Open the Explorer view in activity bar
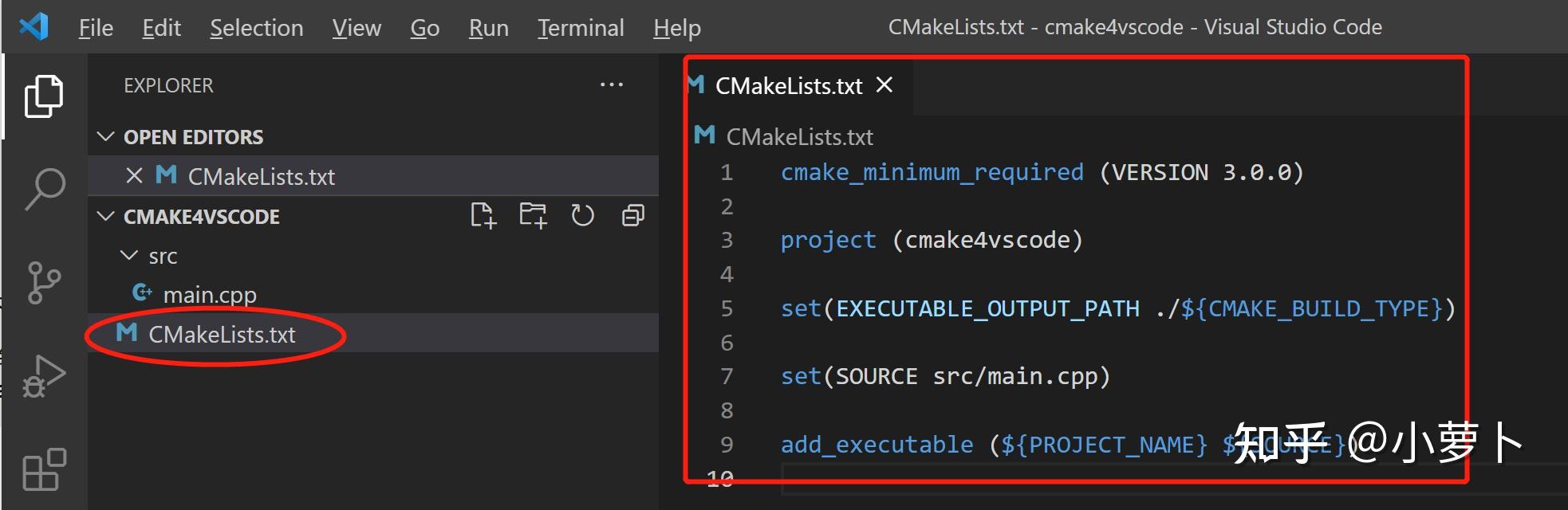 [44, 96]
